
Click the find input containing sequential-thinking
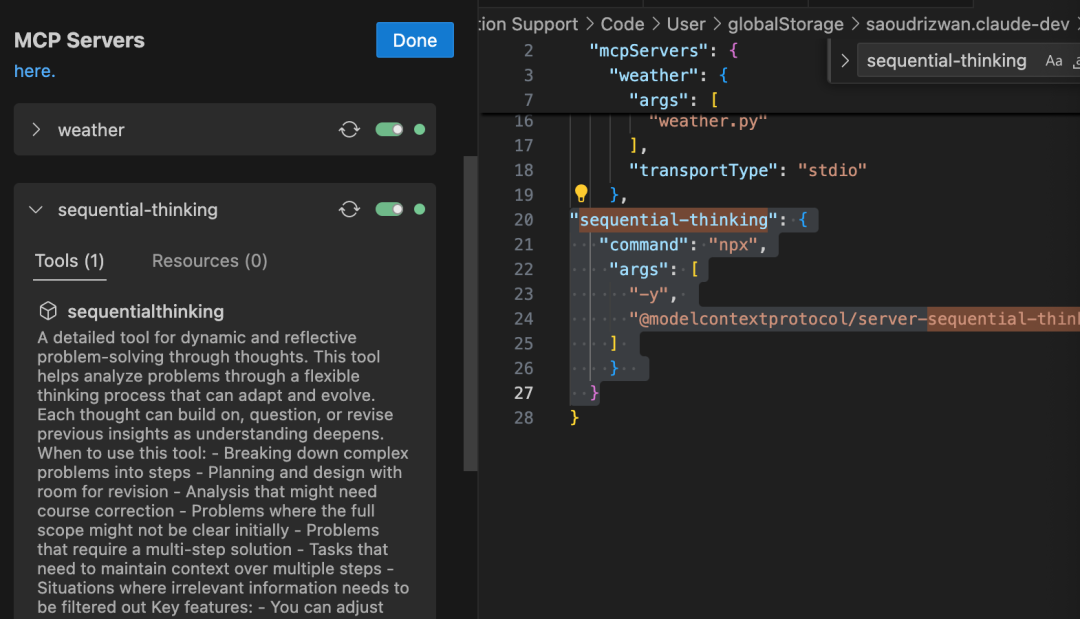click(946, 61)
